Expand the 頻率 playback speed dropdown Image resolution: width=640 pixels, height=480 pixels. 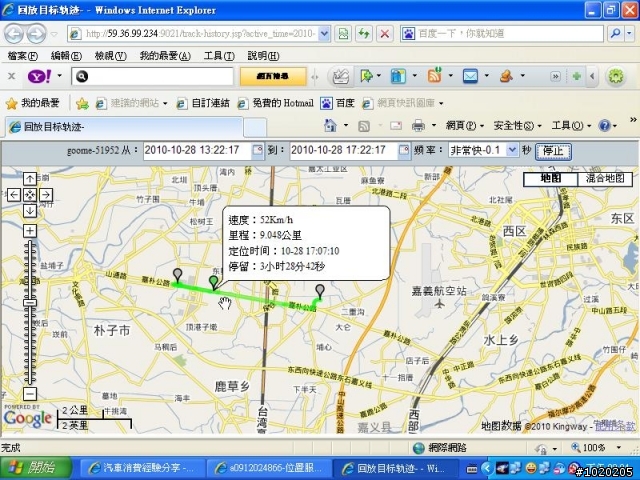[512, 150]
